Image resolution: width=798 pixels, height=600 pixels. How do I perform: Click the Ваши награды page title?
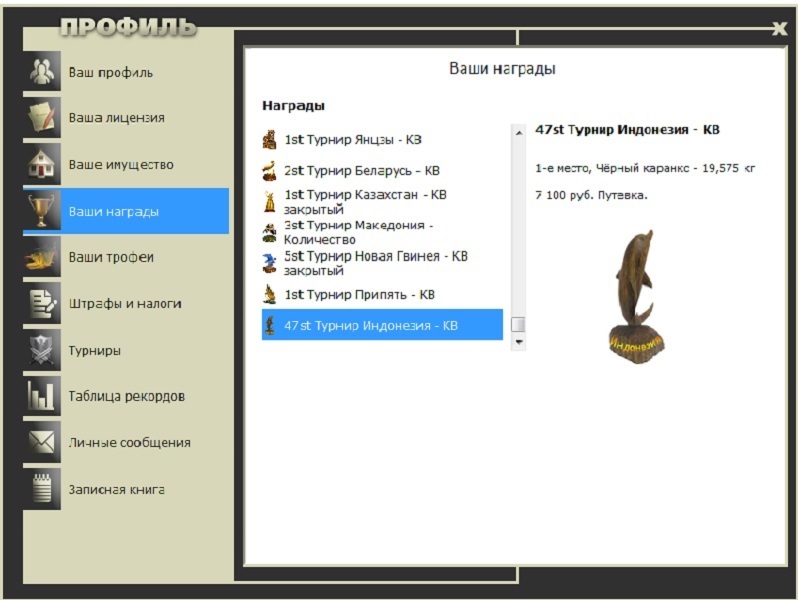point(502,69)
